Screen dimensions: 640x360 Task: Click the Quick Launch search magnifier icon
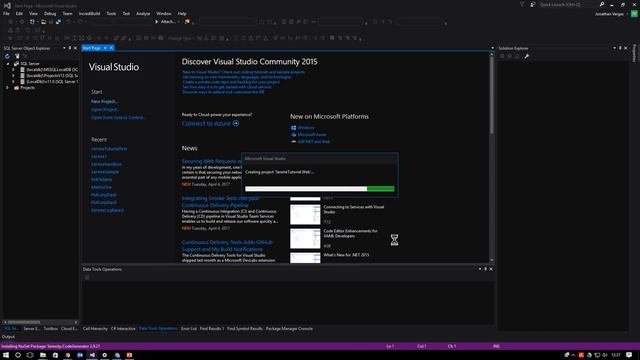click(602, 4)
